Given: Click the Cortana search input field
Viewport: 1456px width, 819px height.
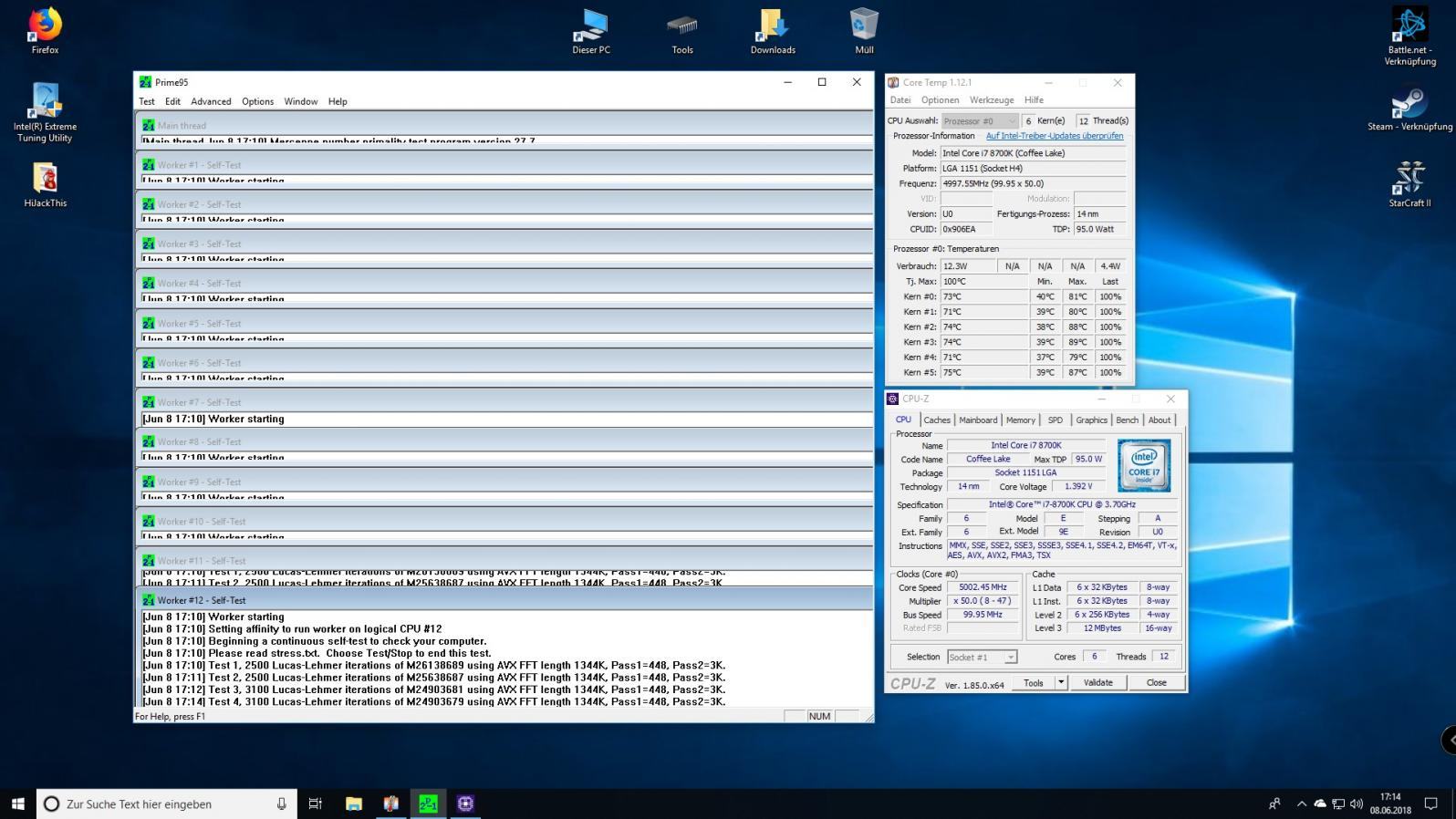Looking at the screenshot, I should (166, 803).
